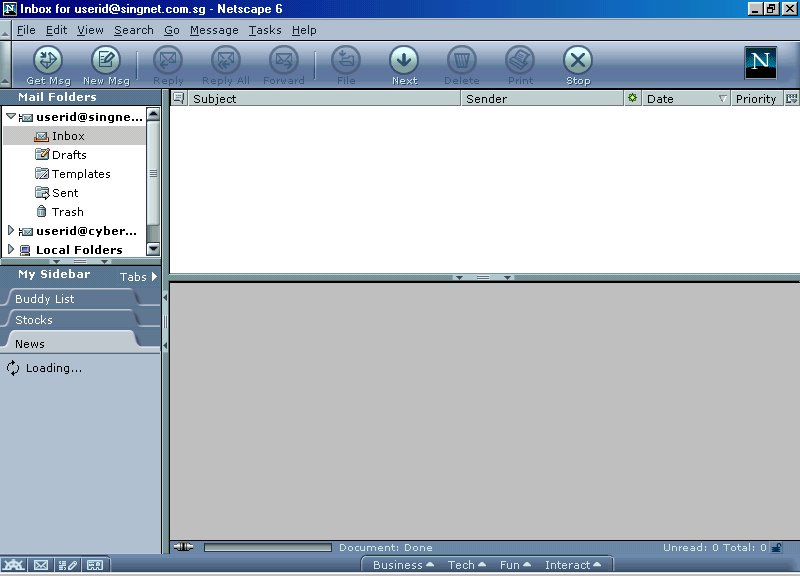Click the Templates folder icon
The image size is (800, 576).
(42, 173)
